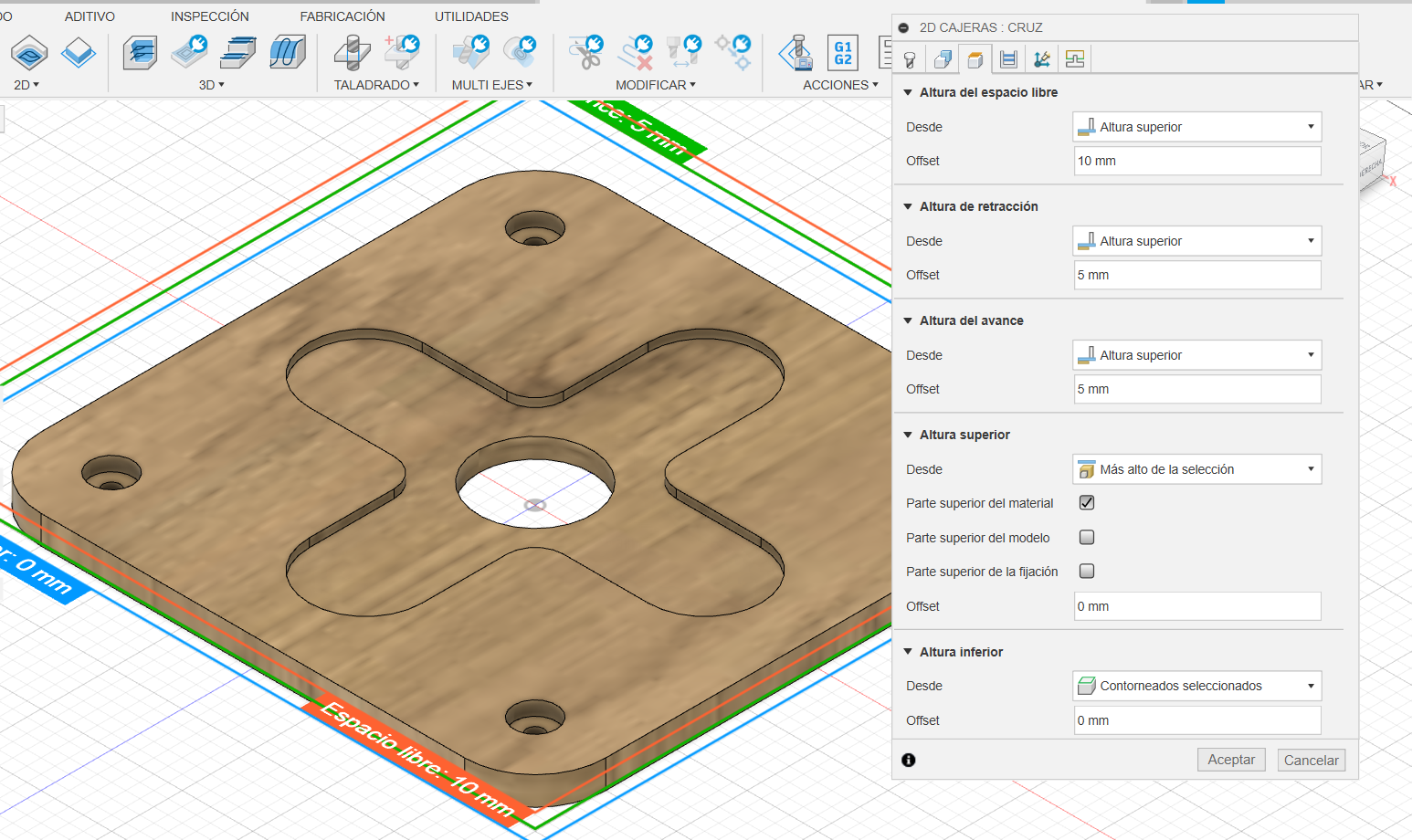This screenshot has height=840, width=1412.
Task: Click the Cancelar button
Action: click(x=1312, y=760)
